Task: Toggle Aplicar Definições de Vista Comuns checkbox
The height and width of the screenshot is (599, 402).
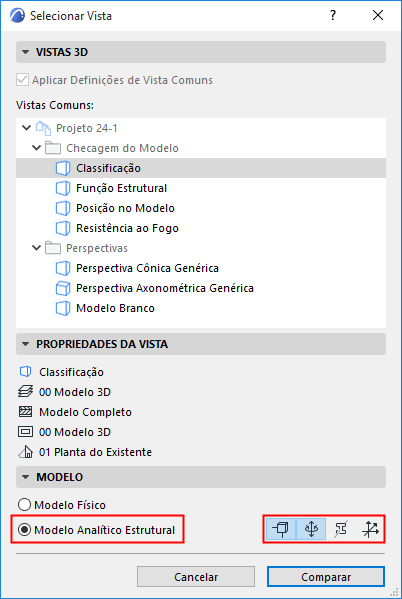Action: pyautogui.click(x=22, y=80)
